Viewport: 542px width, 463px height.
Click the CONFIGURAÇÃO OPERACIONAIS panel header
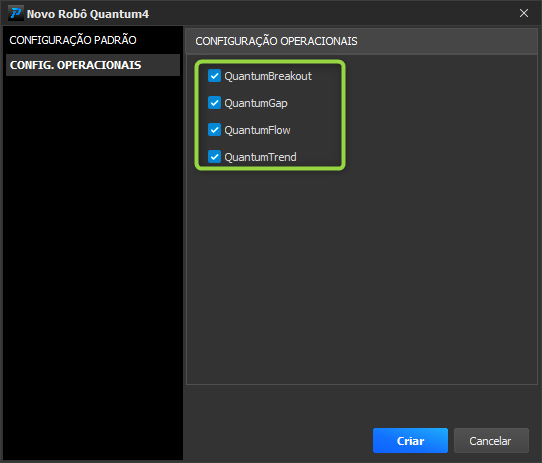click(361, 41)
